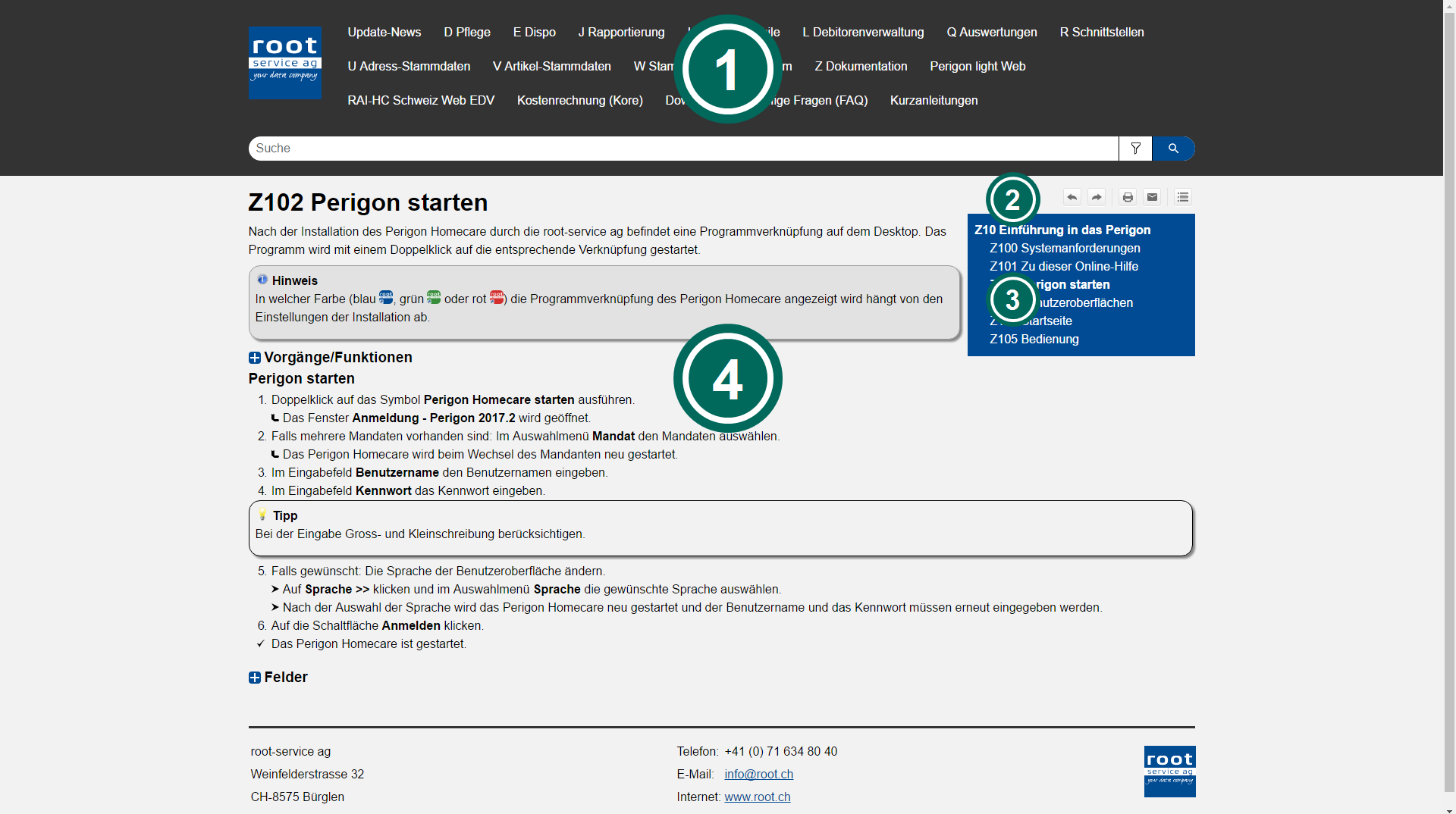The width and height of the screenshot is (1456, 814).
Task: Open E Dispo menu
Action: coord(535,32)
